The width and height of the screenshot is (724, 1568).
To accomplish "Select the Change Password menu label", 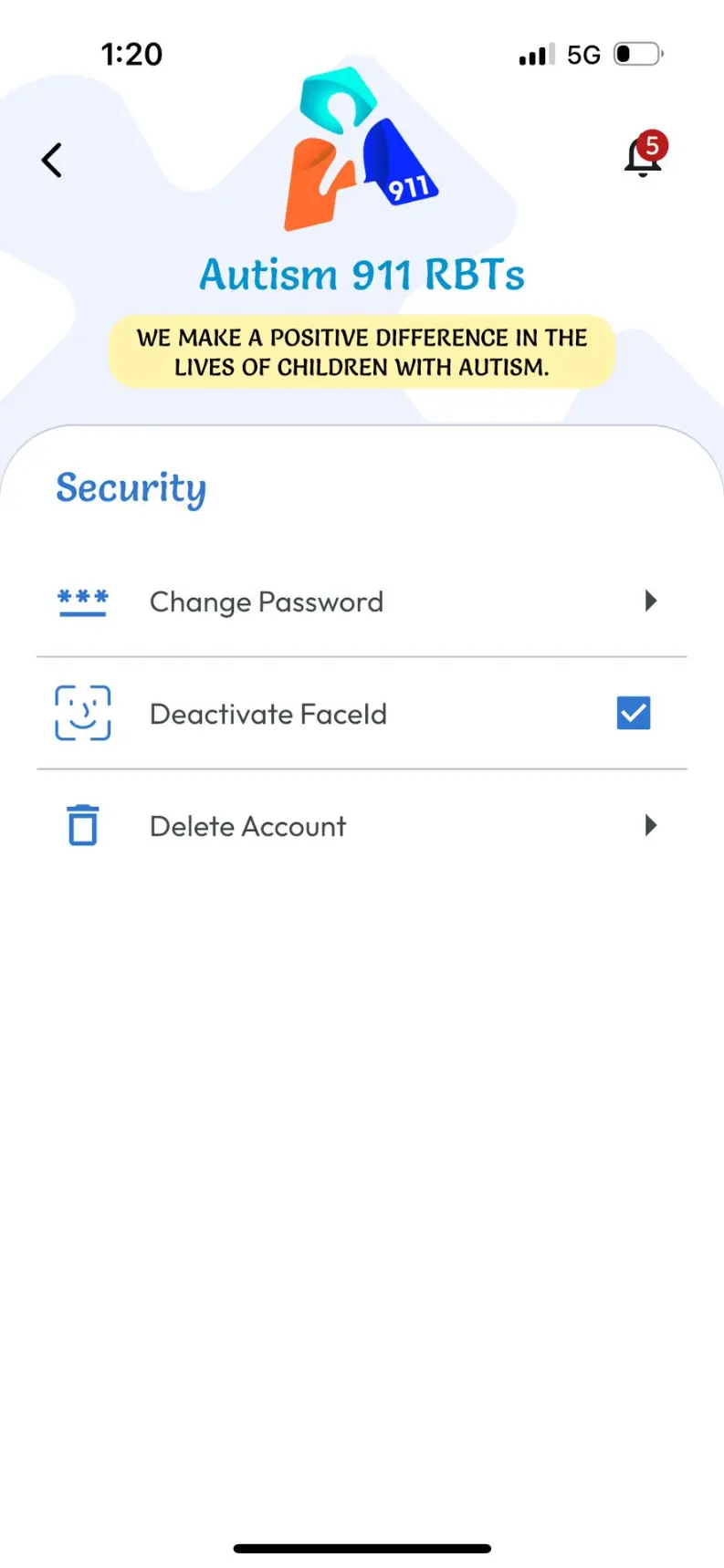I will coord(267,602).
